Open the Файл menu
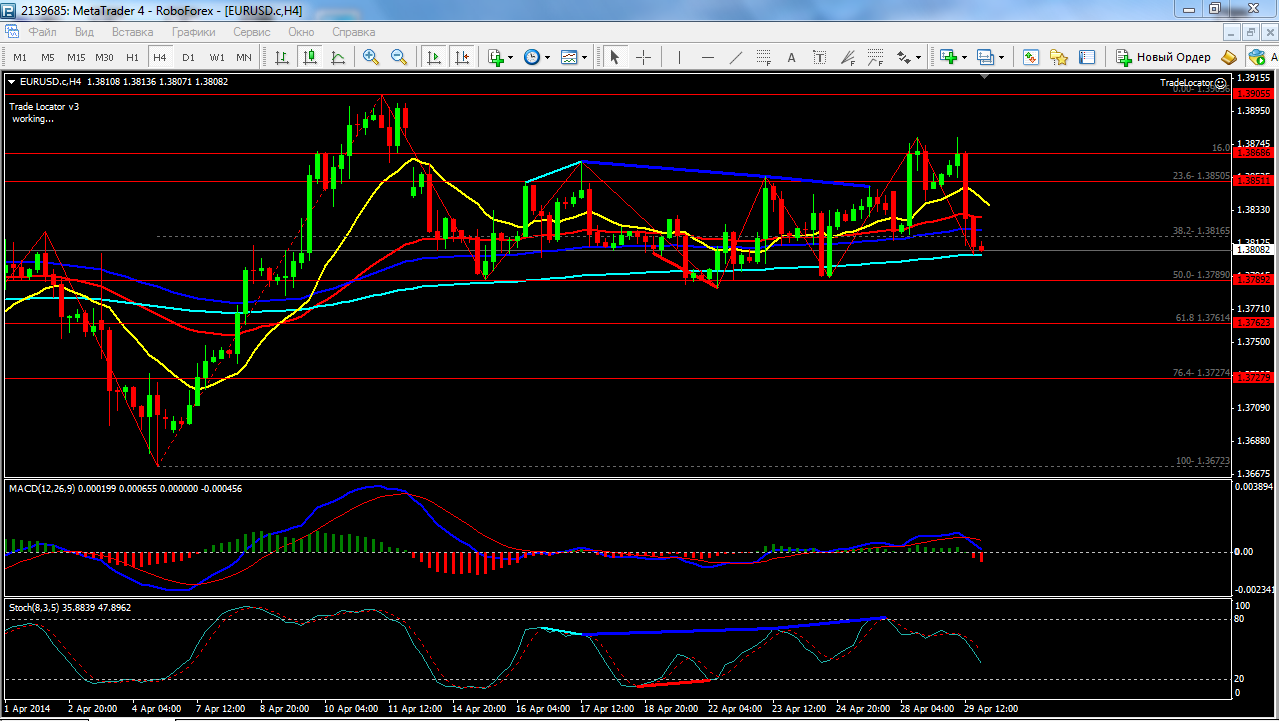 (x=42, y=32)
